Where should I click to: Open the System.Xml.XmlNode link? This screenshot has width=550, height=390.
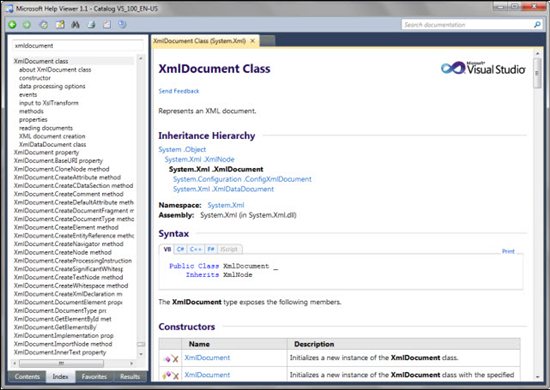[x=200, y=159]
